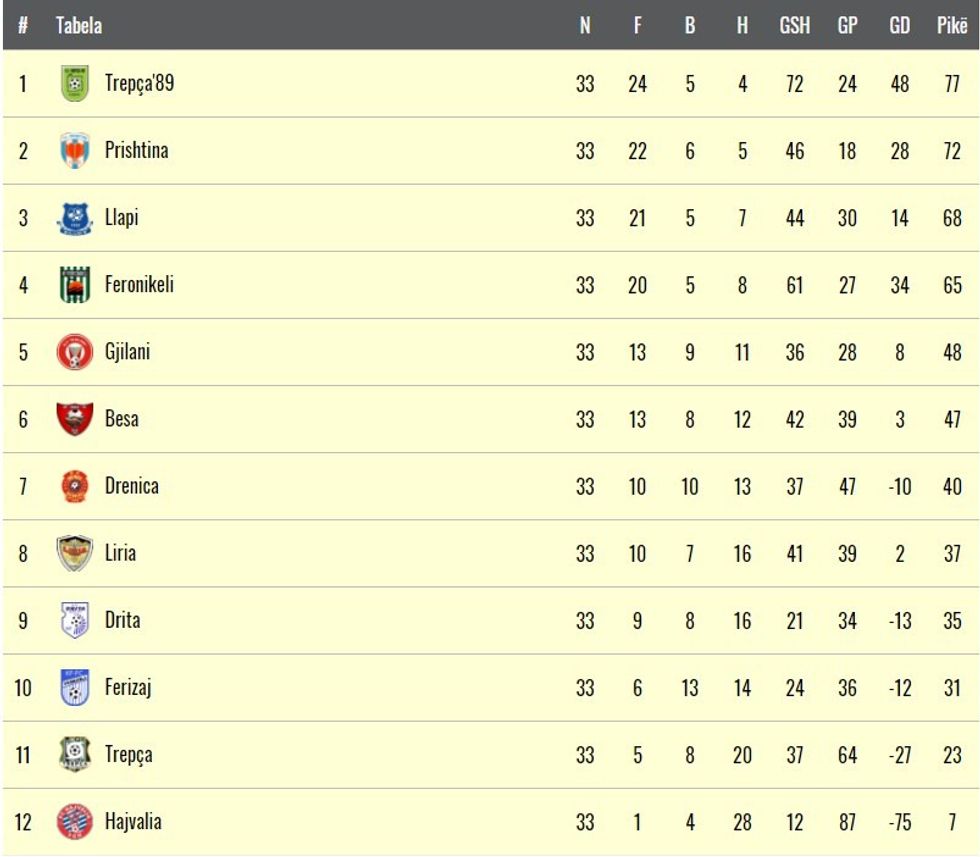Viewport: 980px width, 857px height.
Task: Click the Ferizaj club crest icon
Action: [x=74, y=688]
